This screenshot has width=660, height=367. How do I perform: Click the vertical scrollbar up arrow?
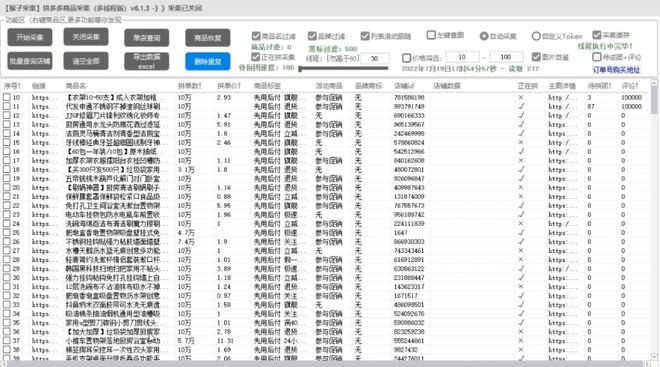coord(654,83)
